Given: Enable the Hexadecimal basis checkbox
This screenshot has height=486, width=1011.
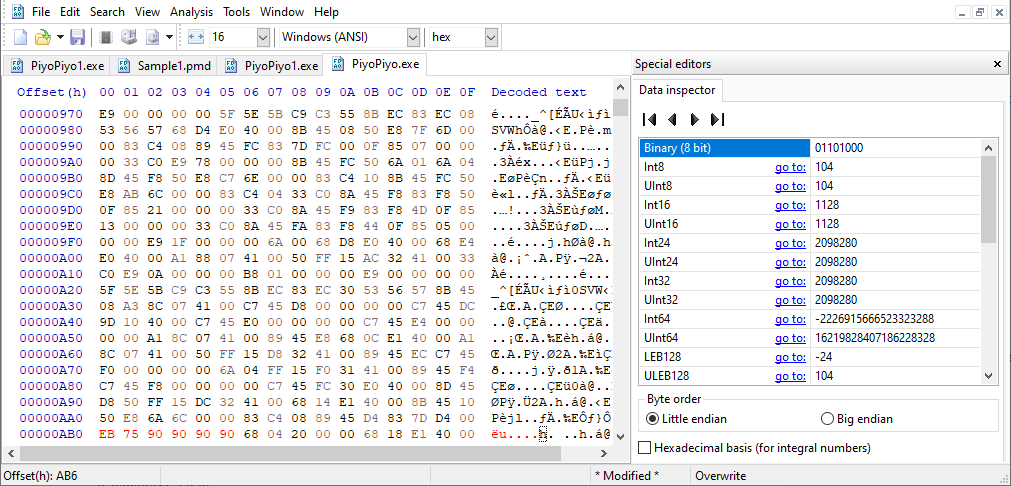Looking at the screenshot, I should click(645, 447).
